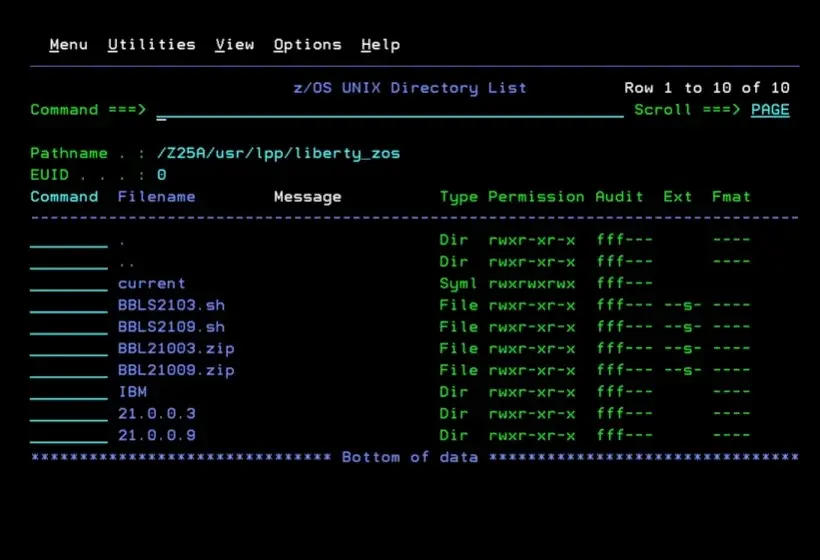This screenshot has width=820, height=560.
Task: Click the Ext column header
Action: [x=677, y=197]
